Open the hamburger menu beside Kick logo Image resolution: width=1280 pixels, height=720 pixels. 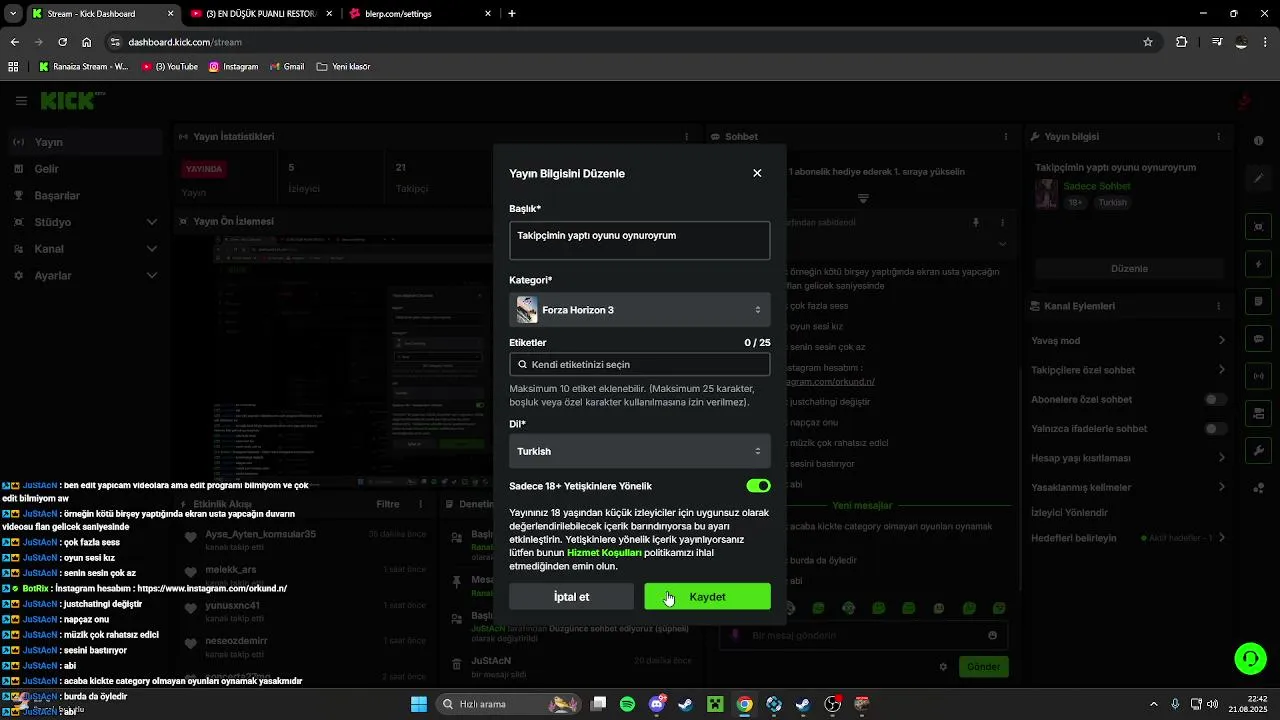point(21,101)
